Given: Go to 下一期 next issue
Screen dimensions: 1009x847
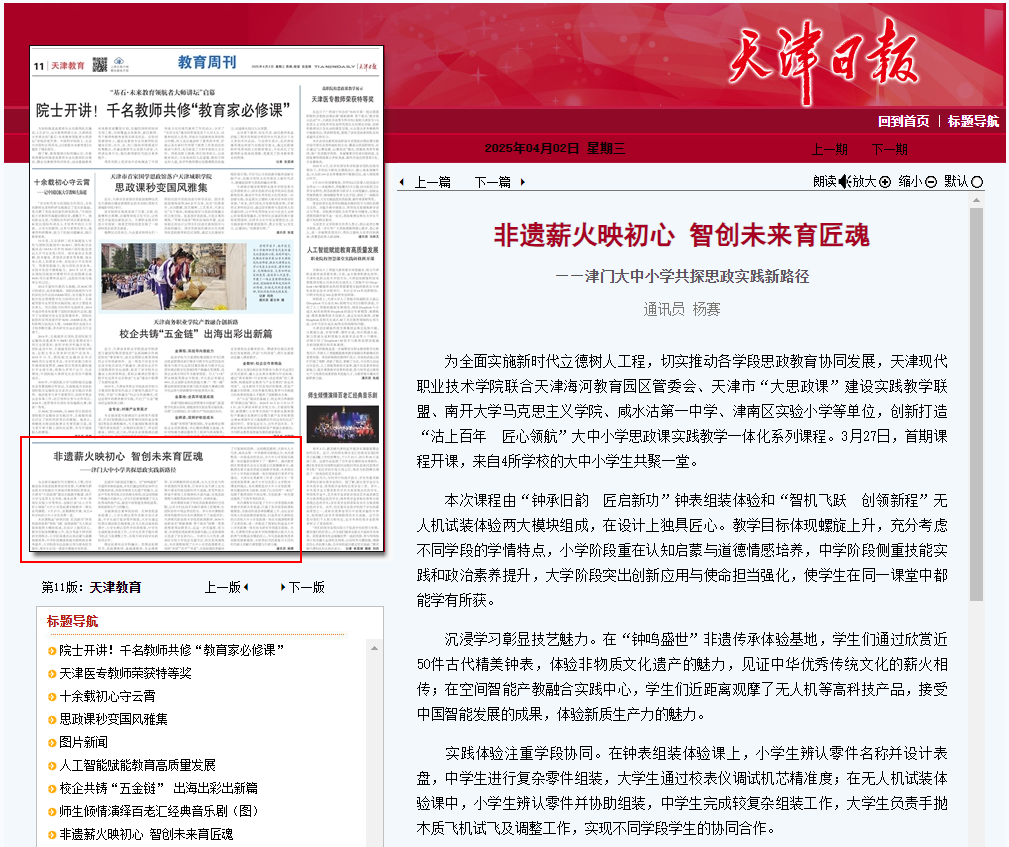Looking at the screenshot, I should [889, 149].
